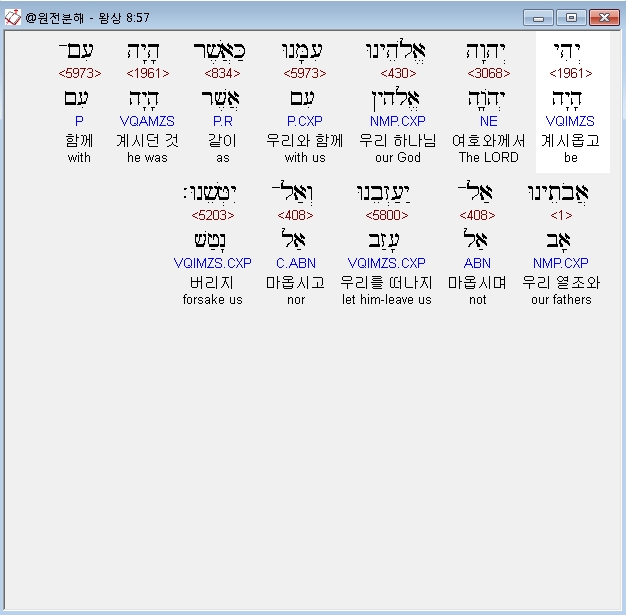Select Hebrew word above <3068>
The height and width of the screenshot is (615, 626).
click(x=486, y=52)
